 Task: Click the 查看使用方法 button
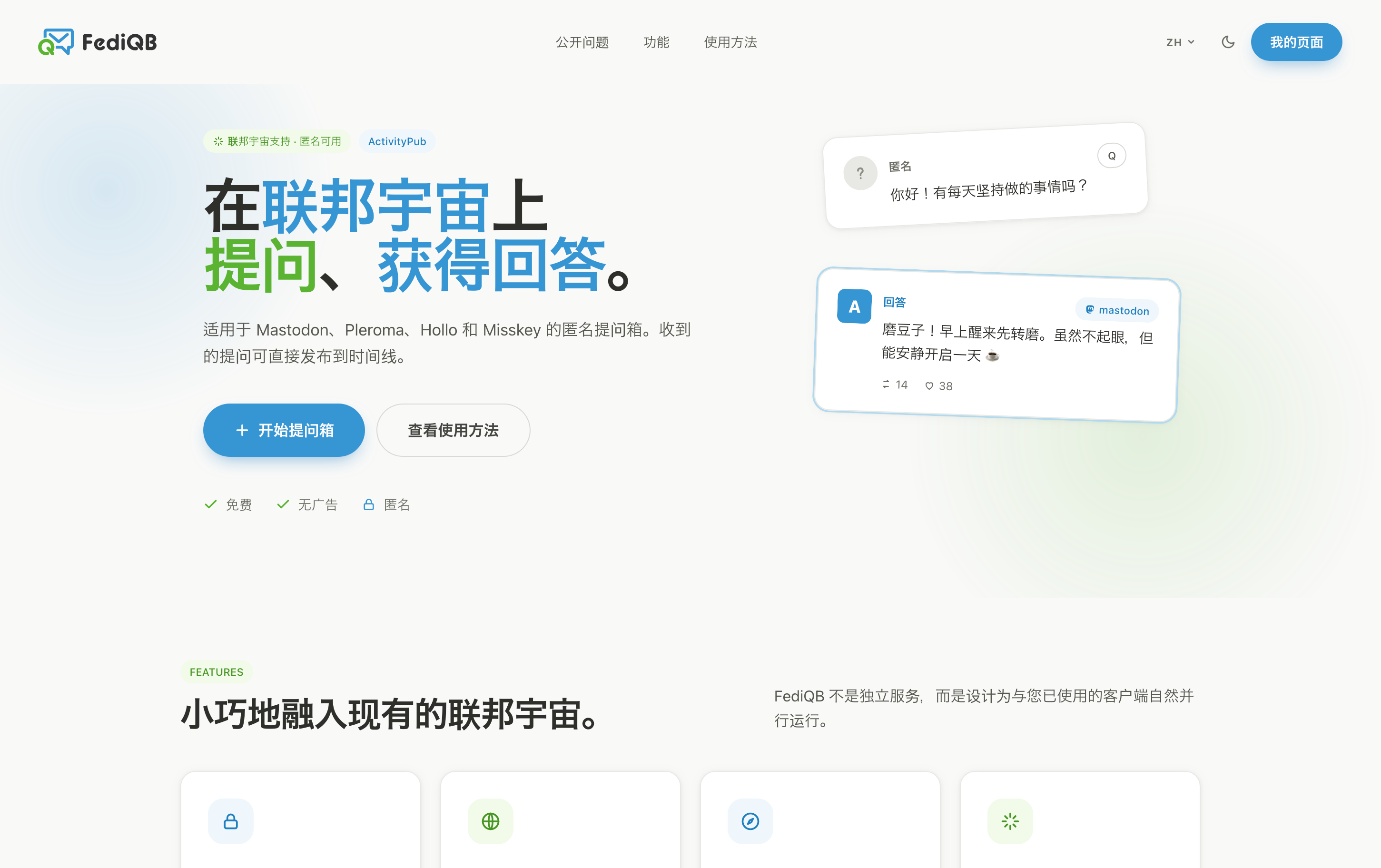point(453,430)
